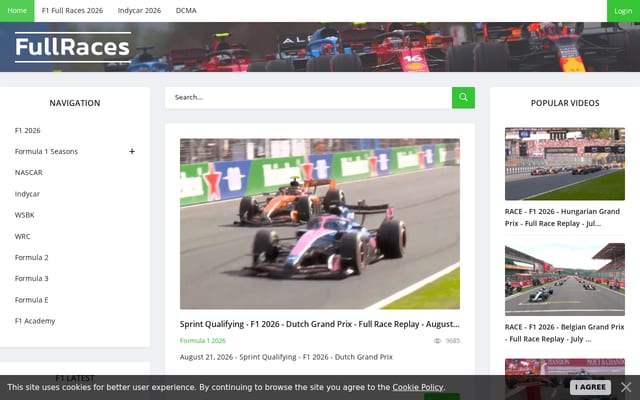
Task: Open the Dutch Grand Prix Sprint Qualifying thumbnail
Action: coord(320,224)
